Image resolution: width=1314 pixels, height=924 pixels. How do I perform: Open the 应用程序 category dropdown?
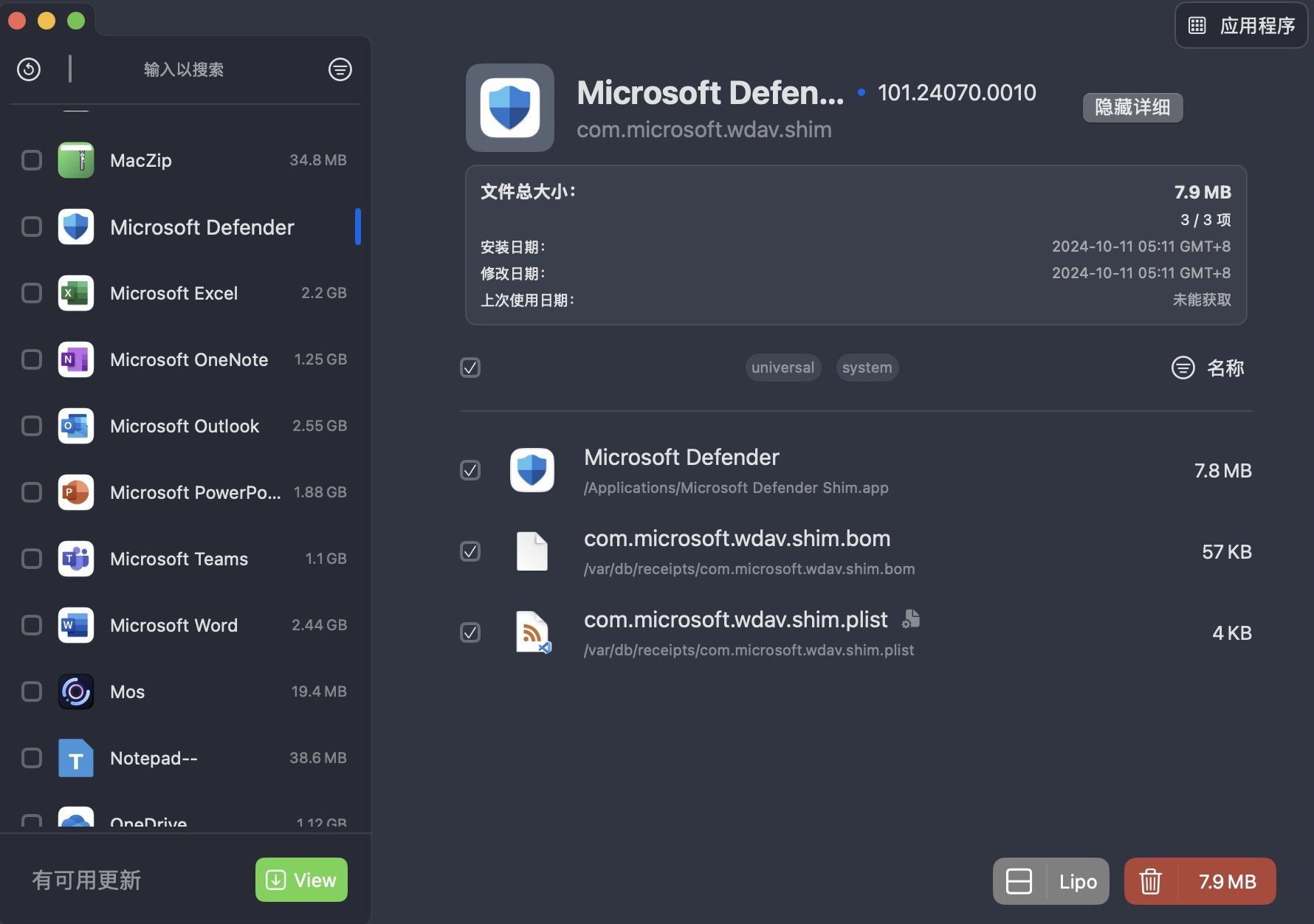tap(1241, 26)
